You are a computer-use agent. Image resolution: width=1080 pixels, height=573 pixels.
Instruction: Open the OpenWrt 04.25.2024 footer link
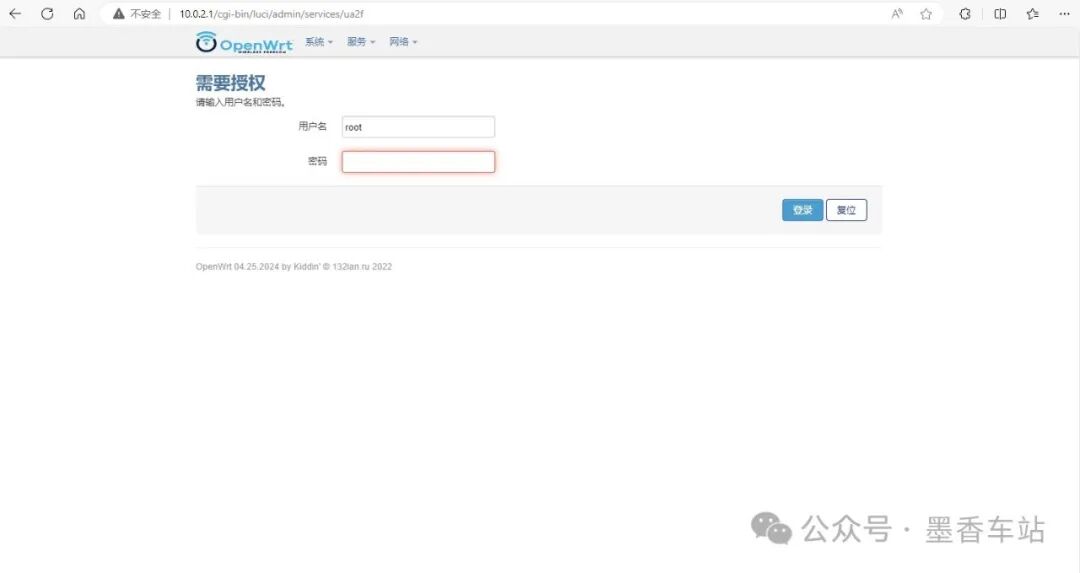point(236,267)
